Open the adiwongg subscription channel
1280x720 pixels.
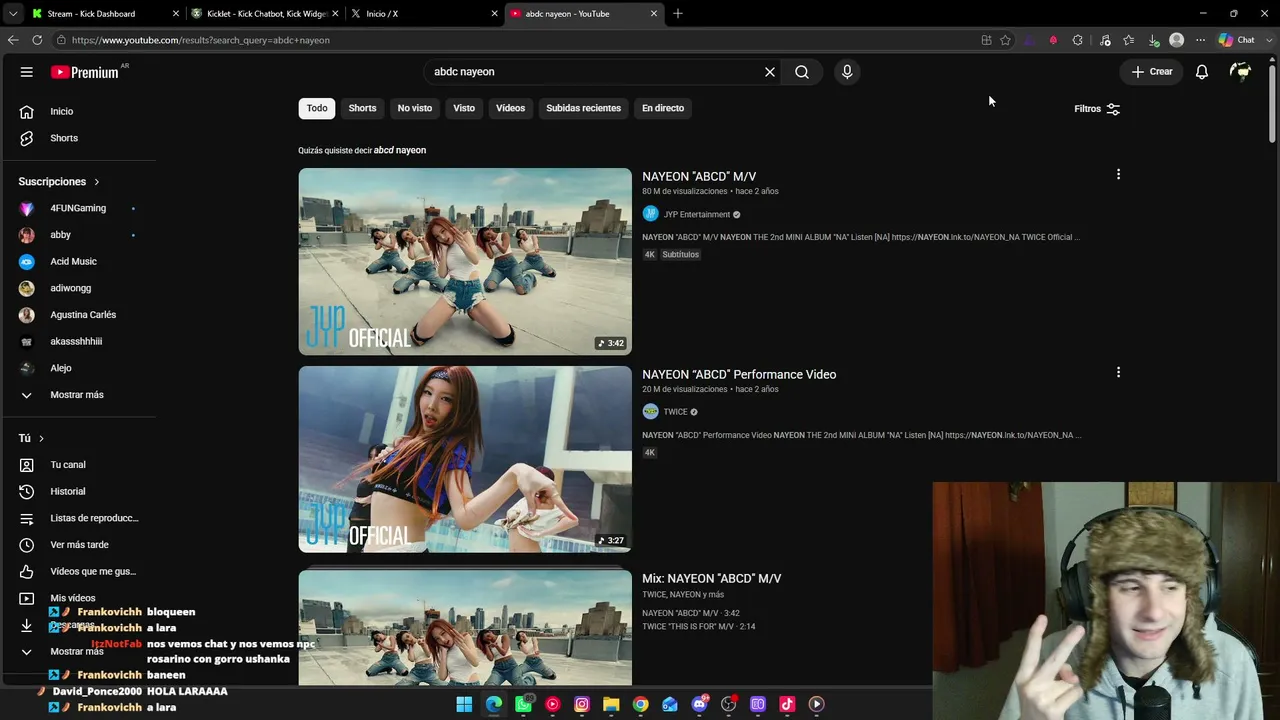click(78, 288)
